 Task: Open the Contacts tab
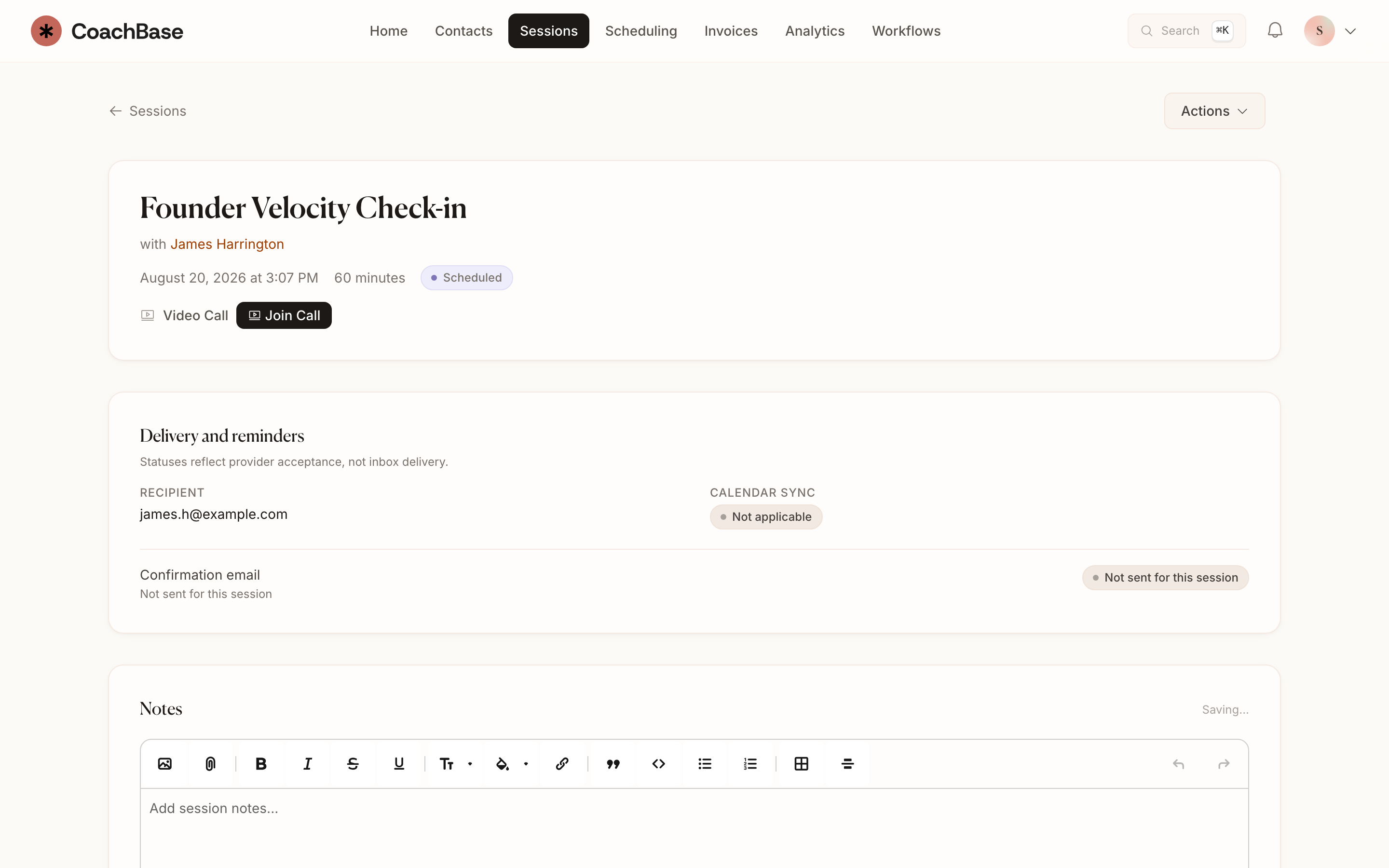click(x=464, y=31)
